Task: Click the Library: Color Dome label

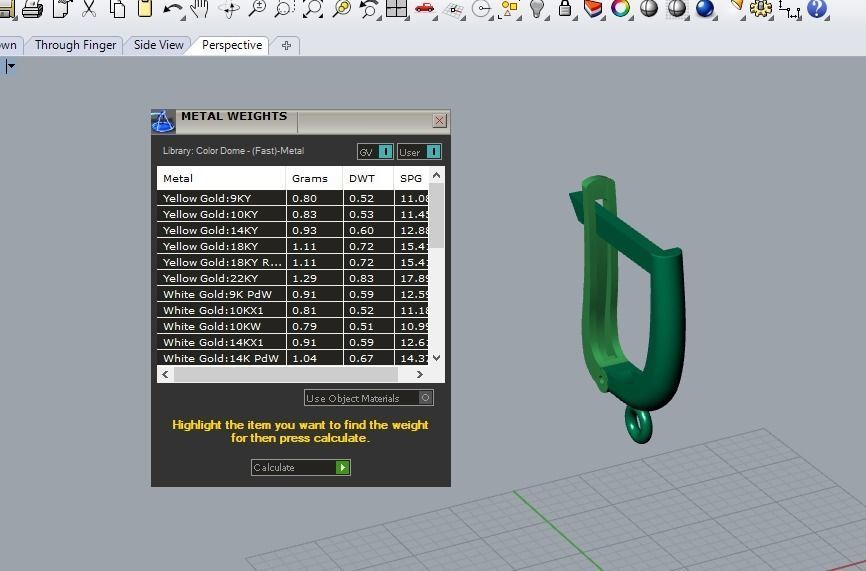Action: (233, 151)
